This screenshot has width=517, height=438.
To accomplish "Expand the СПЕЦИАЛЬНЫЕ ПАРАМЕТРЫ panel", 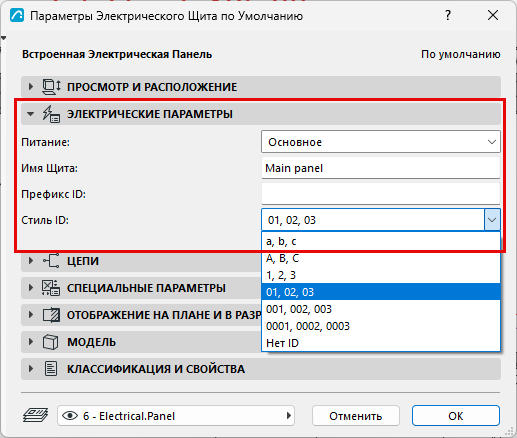I will (31, 288).
